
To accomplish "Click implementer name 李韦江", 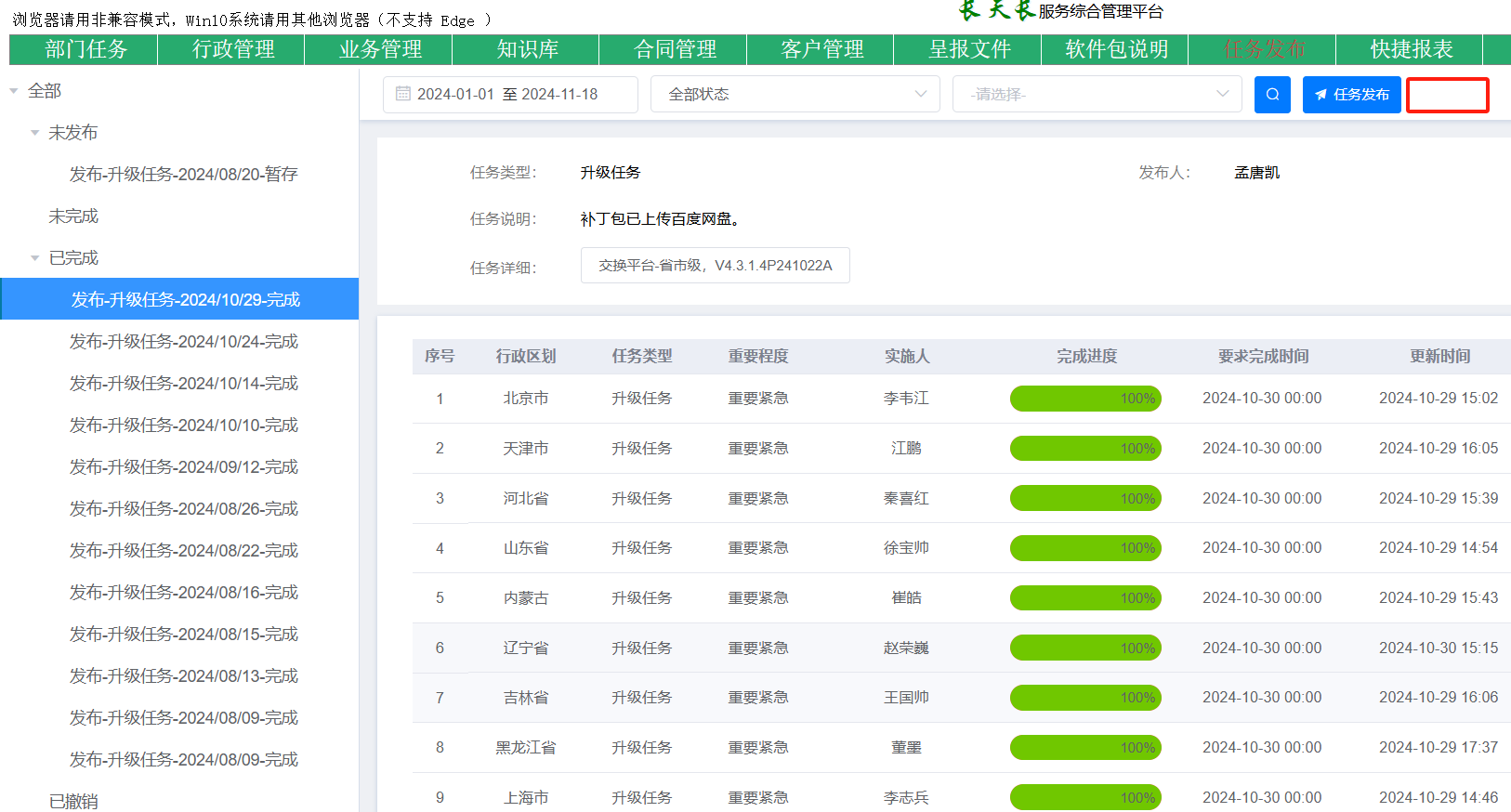I will coord(906,399).
